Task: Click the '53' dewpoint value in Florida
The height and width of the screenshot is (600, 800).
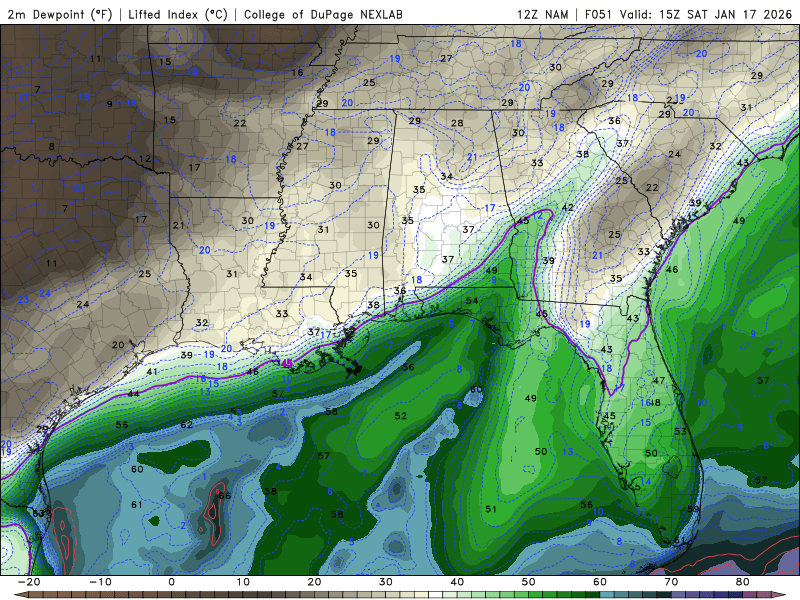Action: pyautogui.click(x=680, y=431)
